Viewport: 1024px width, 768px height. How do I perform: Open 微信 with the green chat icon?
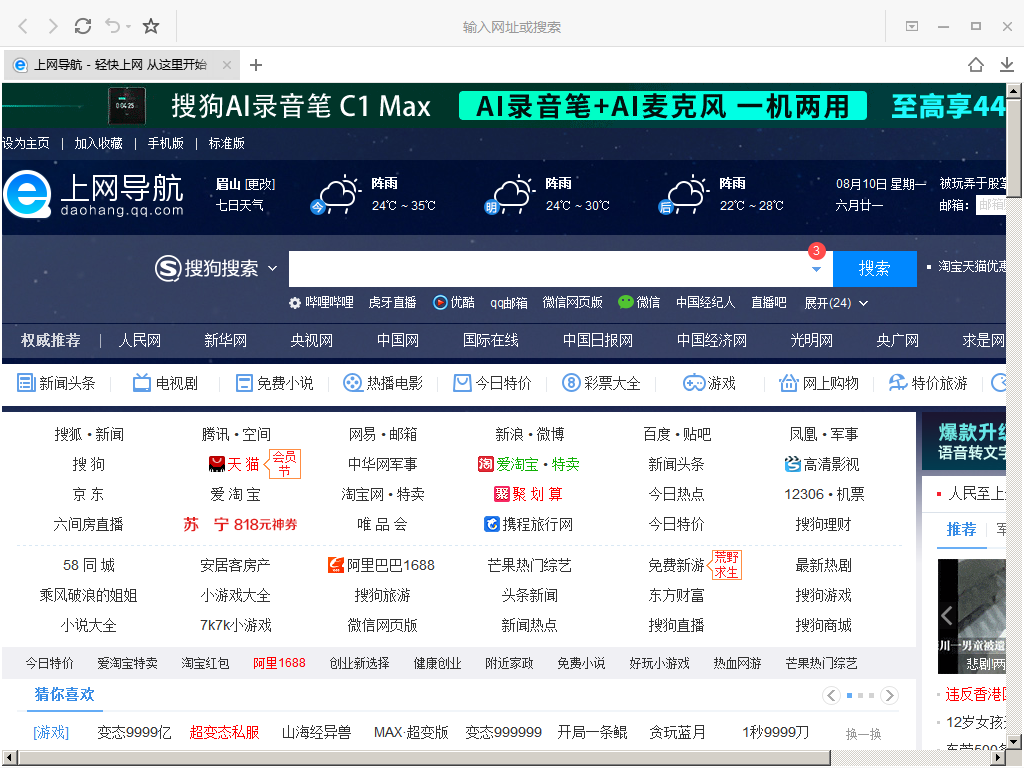tap(639, 302)
